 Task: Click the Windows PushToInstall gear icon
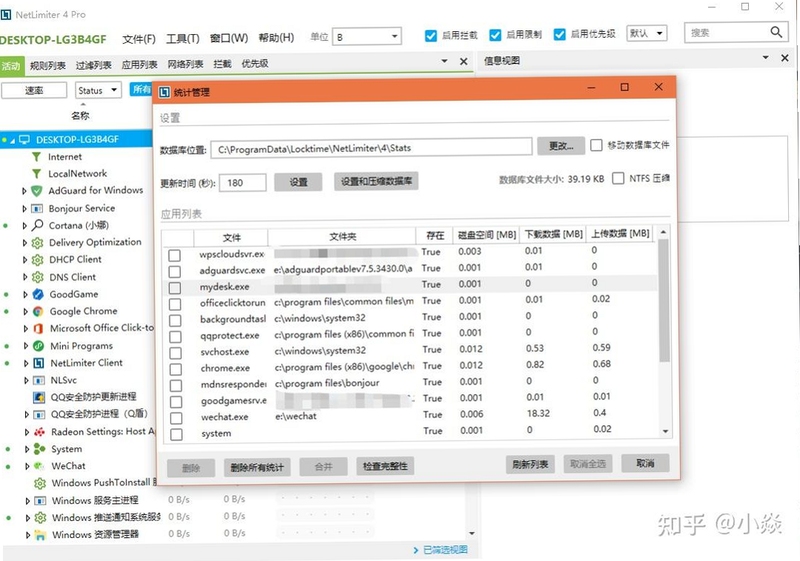tap(40, 483)
